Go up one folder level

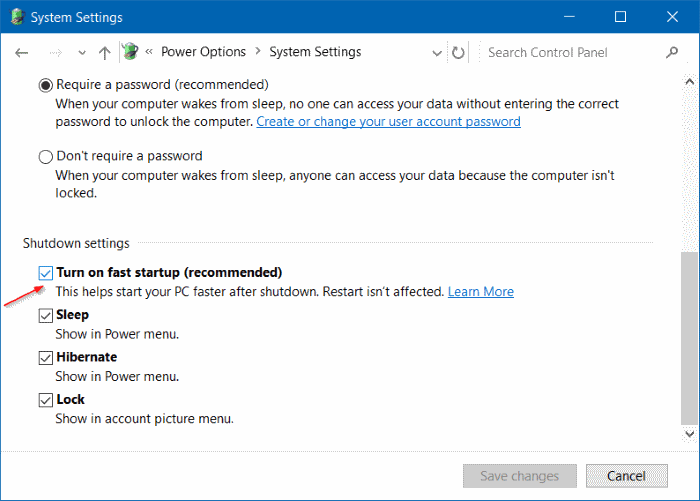[105, 52]
